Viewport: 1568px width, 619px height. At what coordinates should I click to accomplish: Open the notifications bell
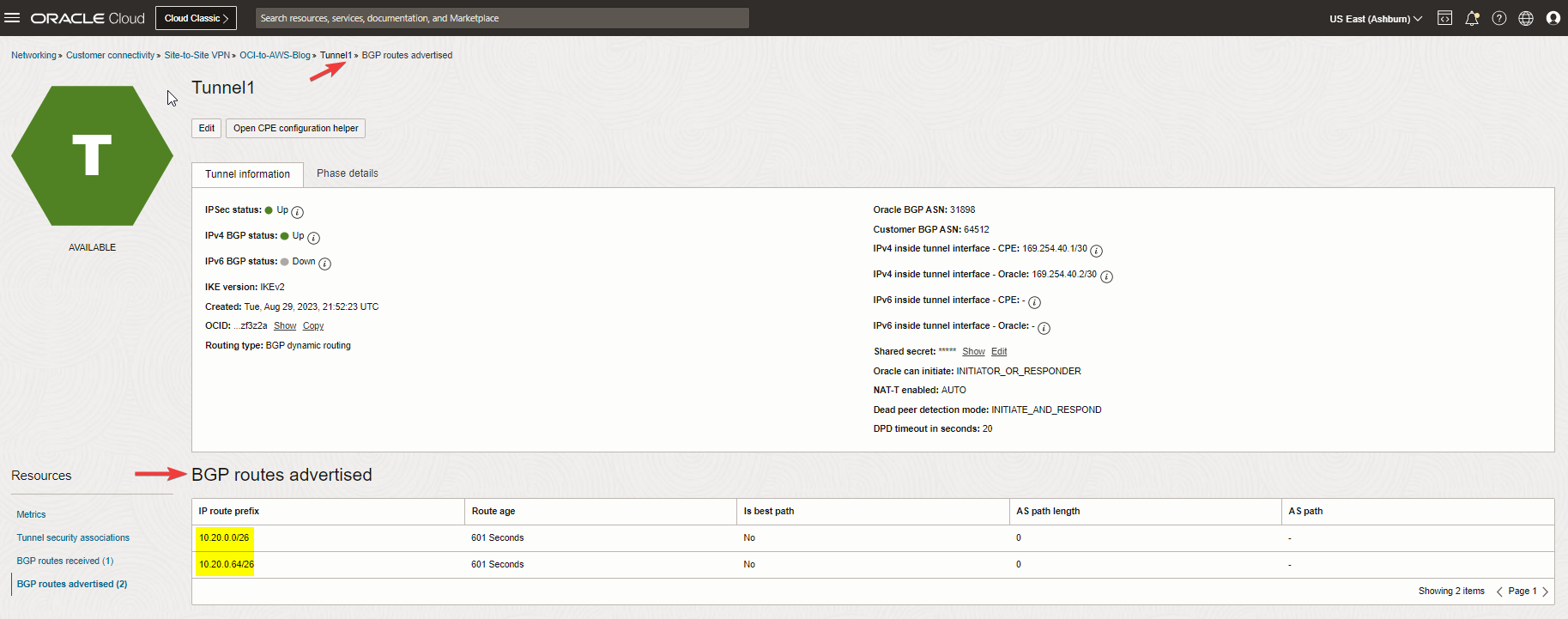[1472, 18]
